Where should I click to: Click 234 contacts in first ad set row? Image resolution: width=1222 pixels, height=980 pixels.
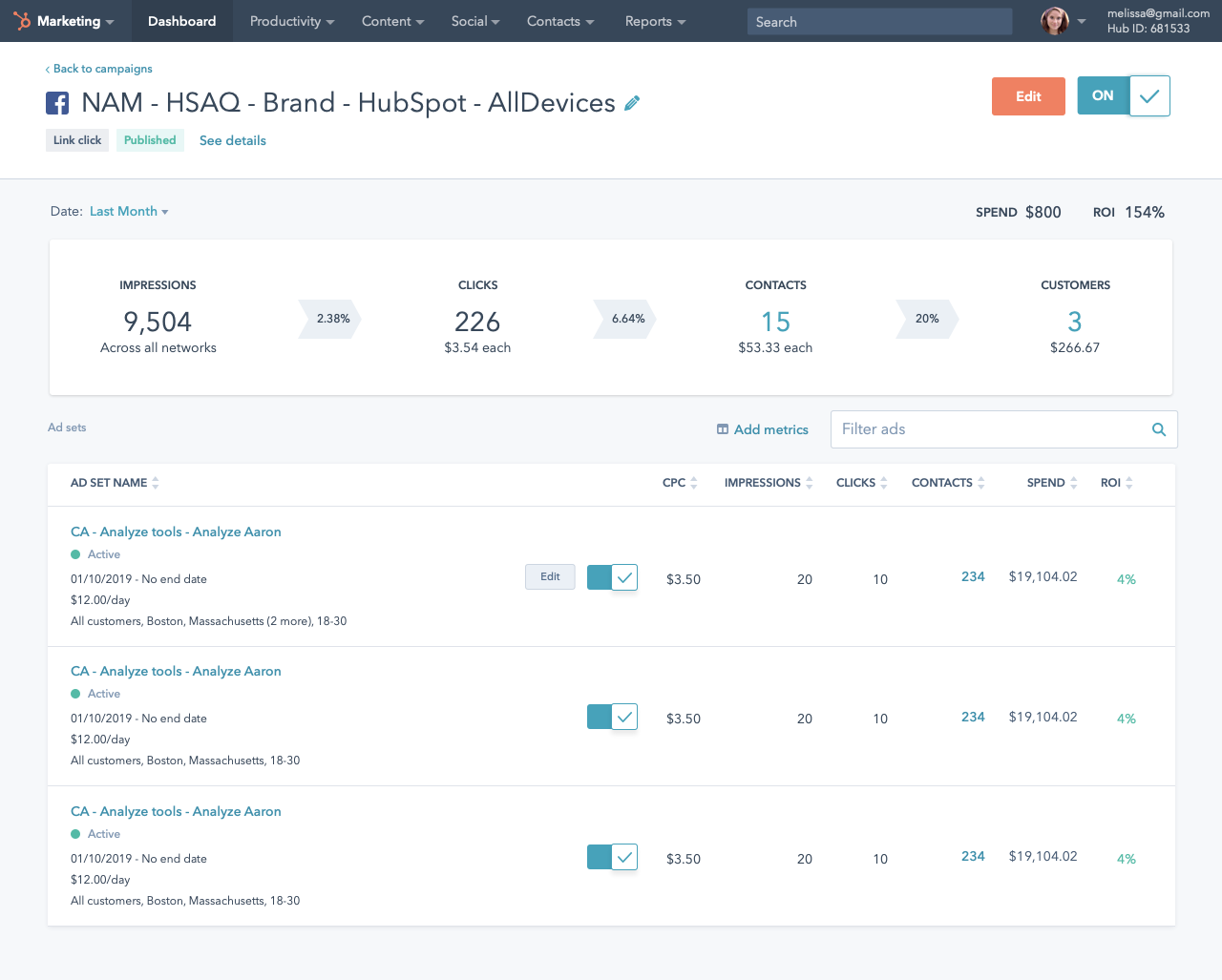[973, 576]
